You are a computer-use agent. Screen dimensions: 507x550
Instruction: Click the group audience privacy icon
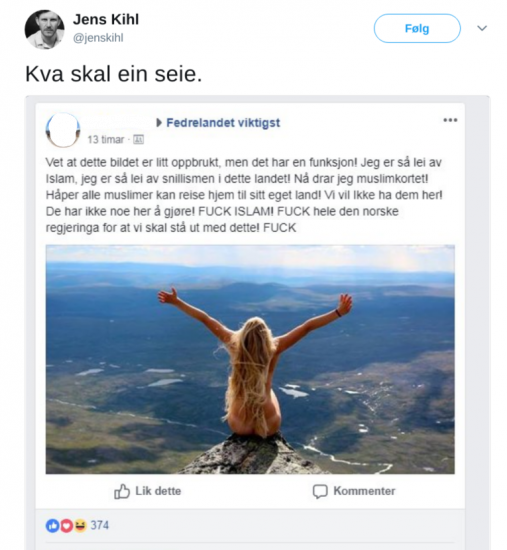(x=138, y=140)
